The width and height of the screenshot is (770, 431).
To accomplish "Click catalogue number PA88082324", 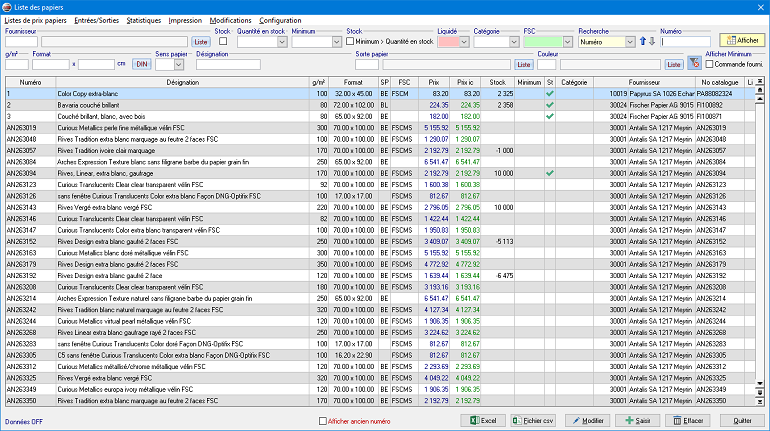I will click(x=714, y=94).
